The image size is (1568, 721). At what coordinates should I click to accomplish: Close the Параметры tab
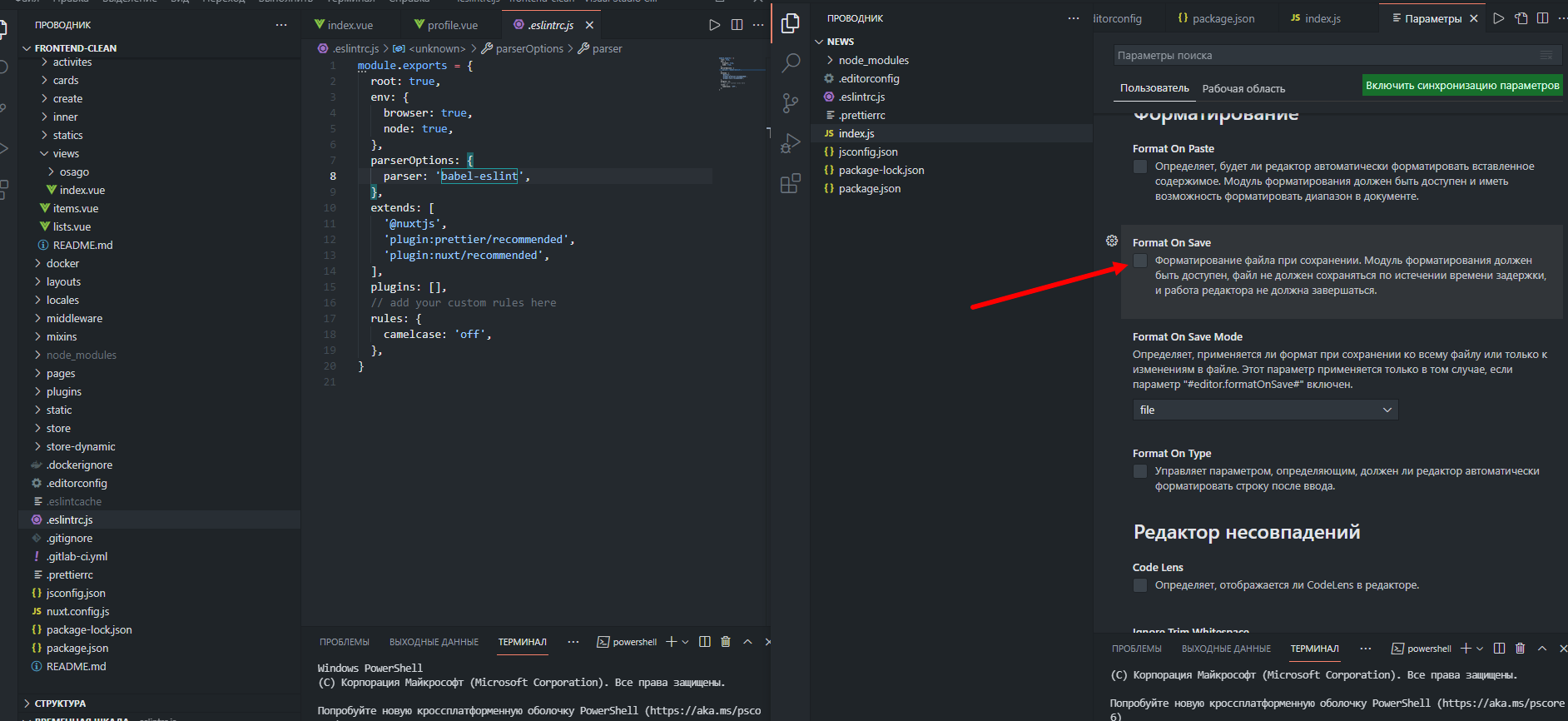click(1474, 18)
